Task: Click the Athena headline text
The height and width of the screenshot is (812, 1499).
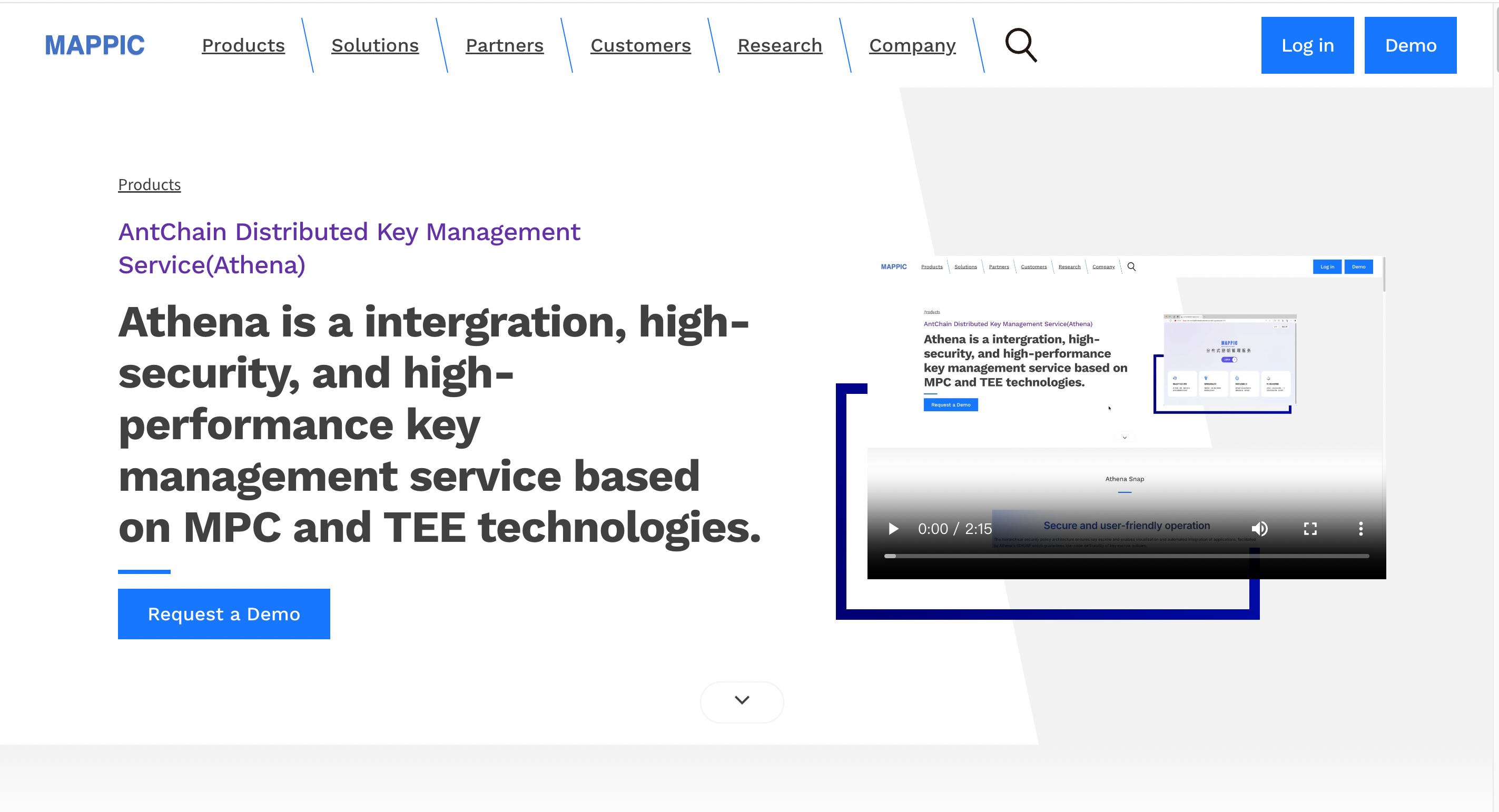Action: pos(439,424)
